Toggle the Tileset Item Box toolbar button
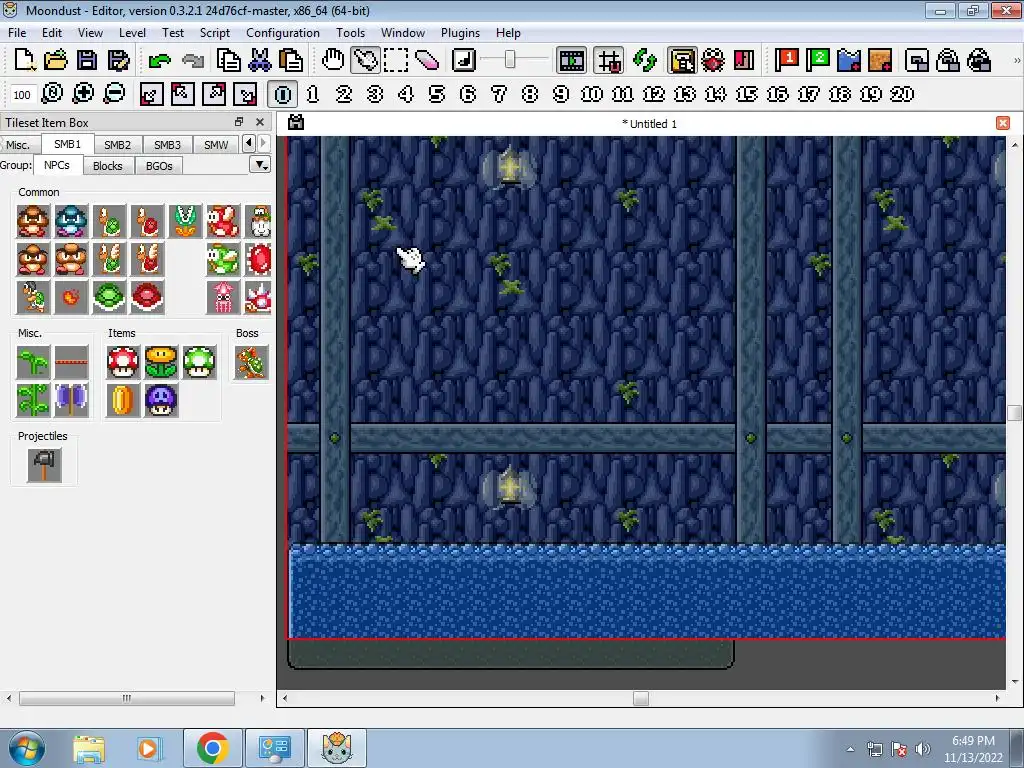This screenshot has width=1024, height=768. pyautogui.click(x=682, y=61)
